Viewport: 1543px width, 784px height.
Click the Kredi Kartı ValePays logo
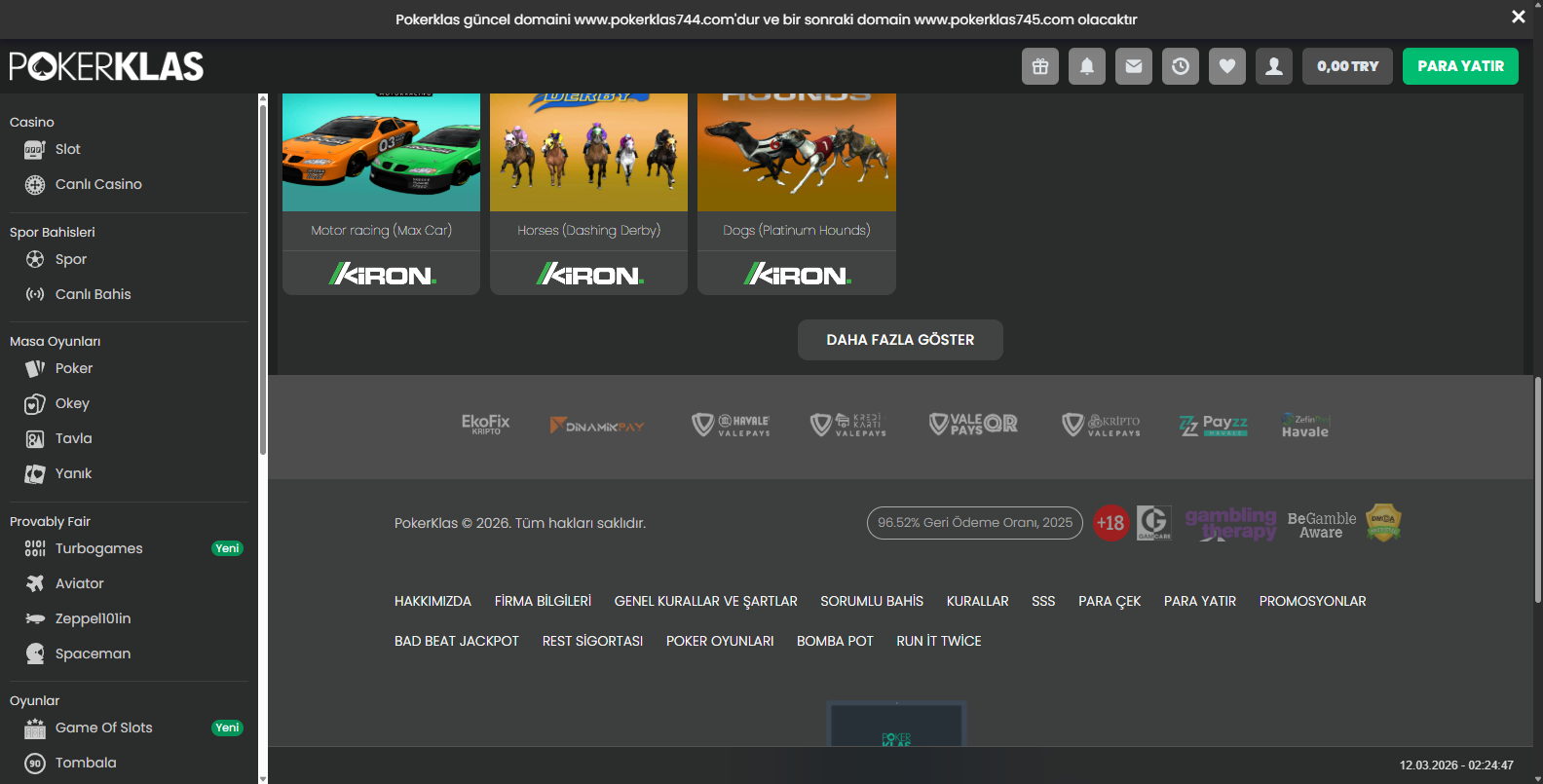click(848, 425)
